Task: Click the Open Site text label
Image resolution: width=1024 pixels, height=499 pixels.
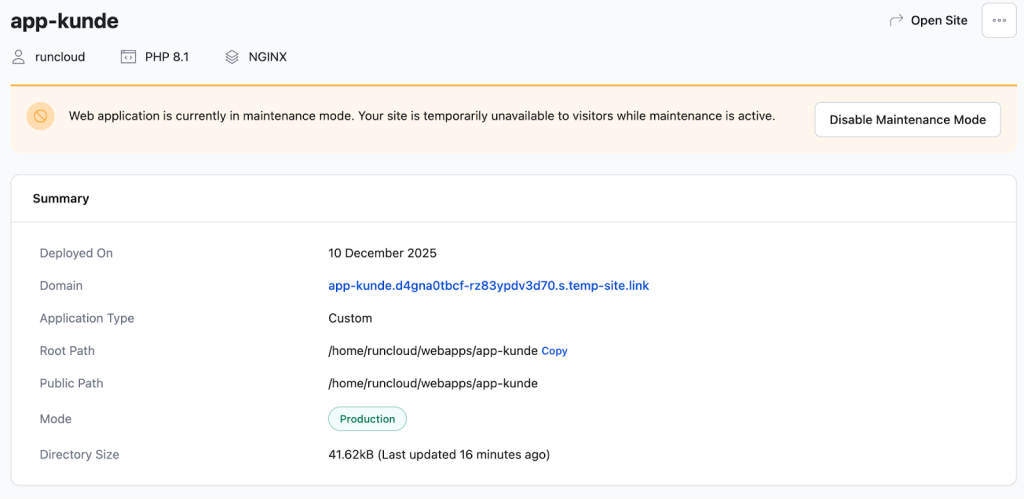Action: pyautogui.click(x=939, y=20)
